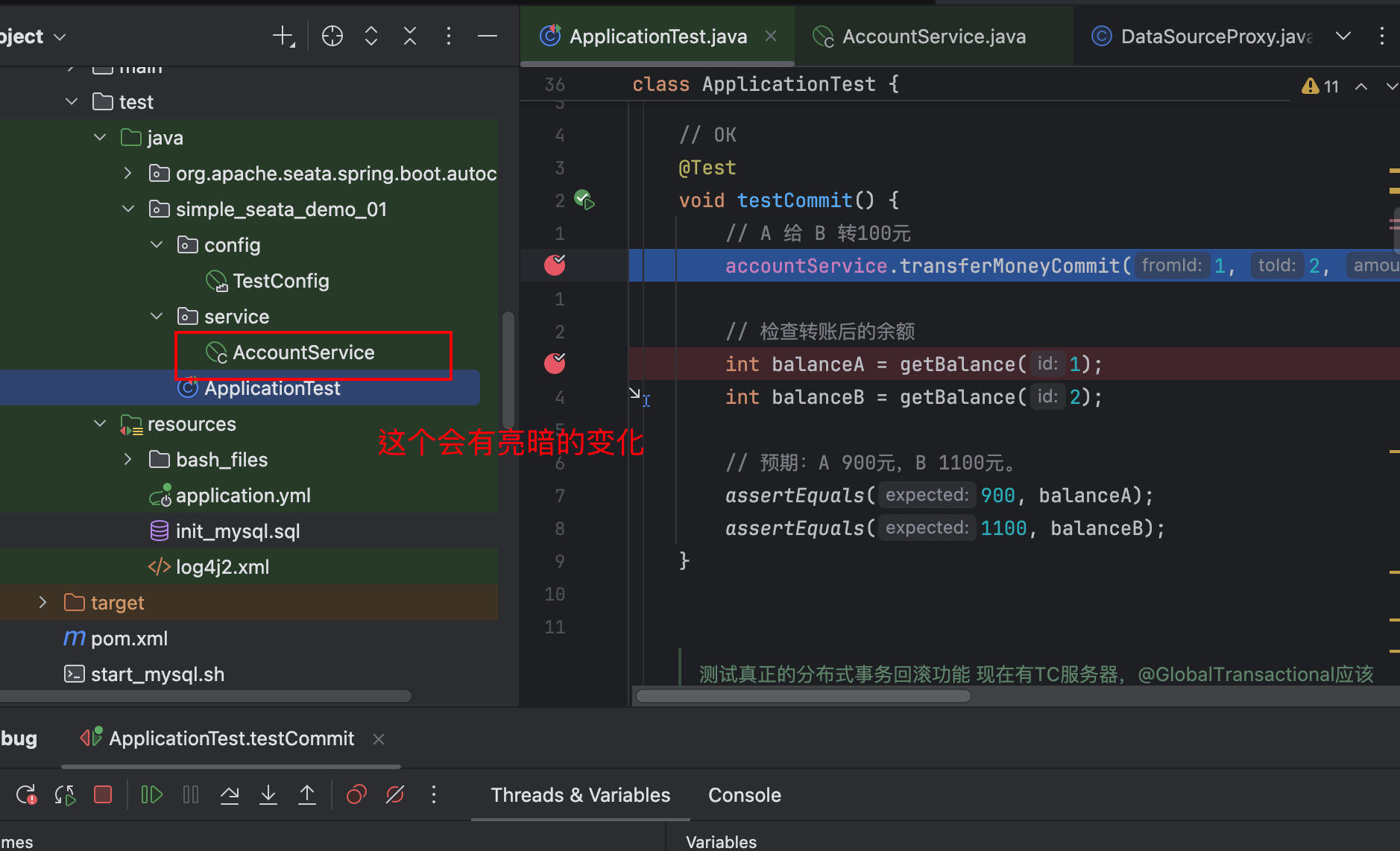Viewport: 1400px width, 851px height.
Task: Click the editor horizontal scrollbar
Action: (x=803, y=696)
